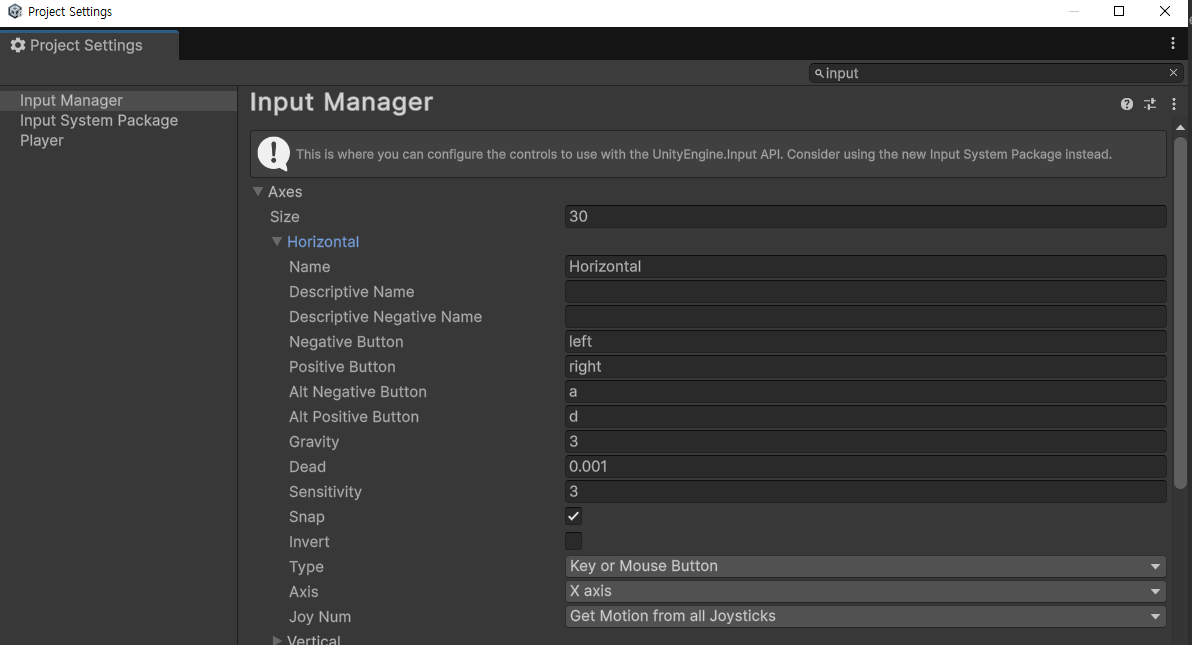1192x645 pixels.
Task: Click the Positive Button field containing 'right'
Action: (x=865, y=367)
